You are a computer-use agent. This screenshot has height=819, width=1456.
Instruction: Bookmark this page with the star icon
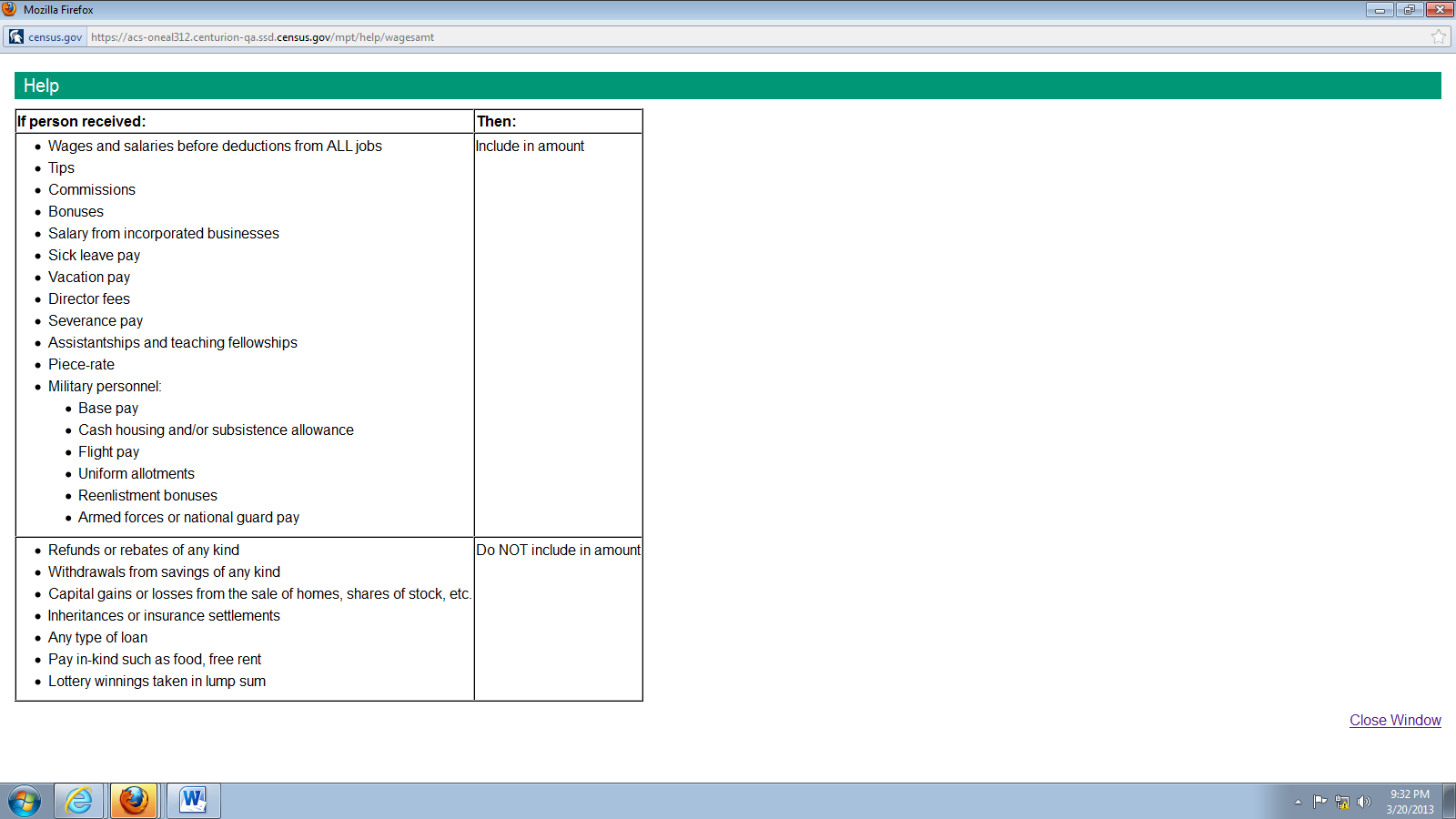[1439, 37]
